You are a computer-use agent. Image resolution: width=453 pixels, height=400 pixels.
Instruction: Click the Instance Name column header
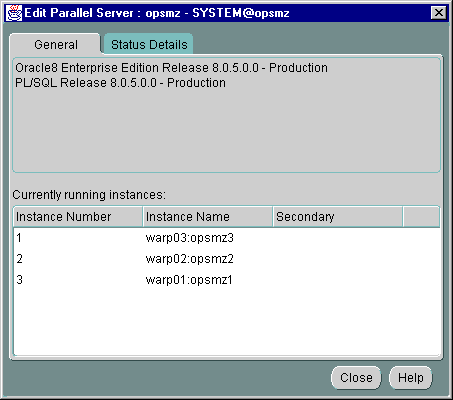pos(208,217)
